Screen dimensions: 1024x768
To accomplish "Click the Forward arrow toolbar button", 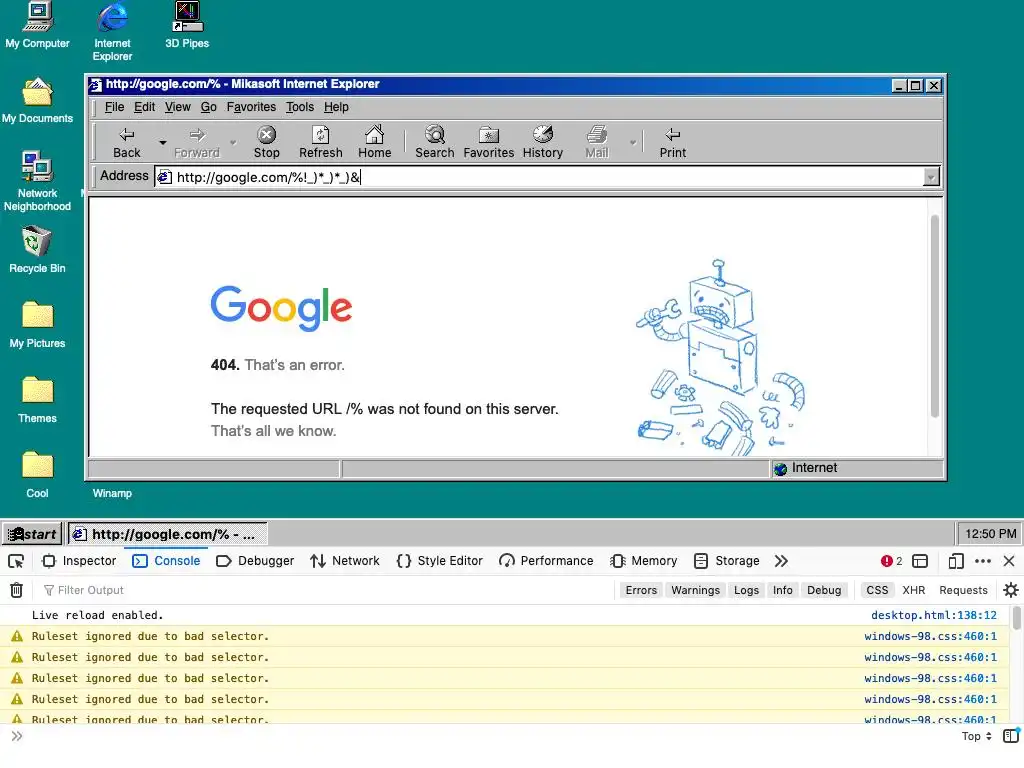I will click(x=197, y=142).
